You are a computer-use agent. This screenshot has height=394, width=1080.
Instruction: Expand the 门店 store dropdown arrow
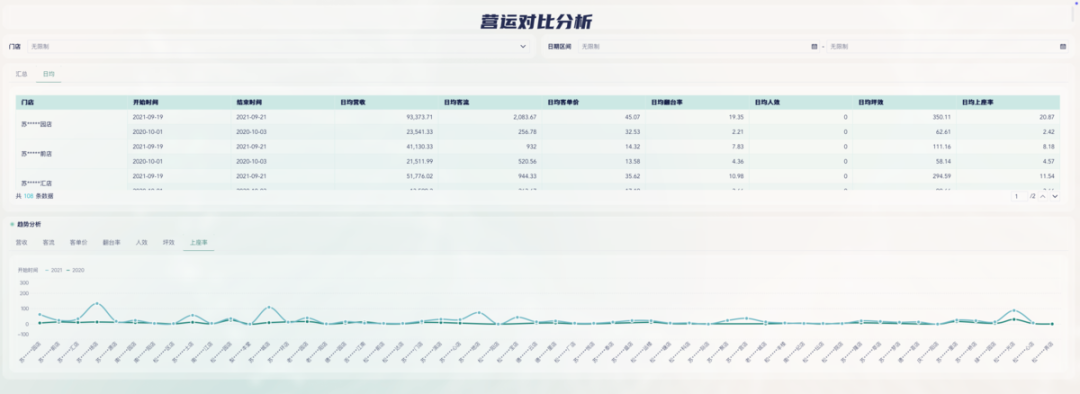tap(523, 47)
